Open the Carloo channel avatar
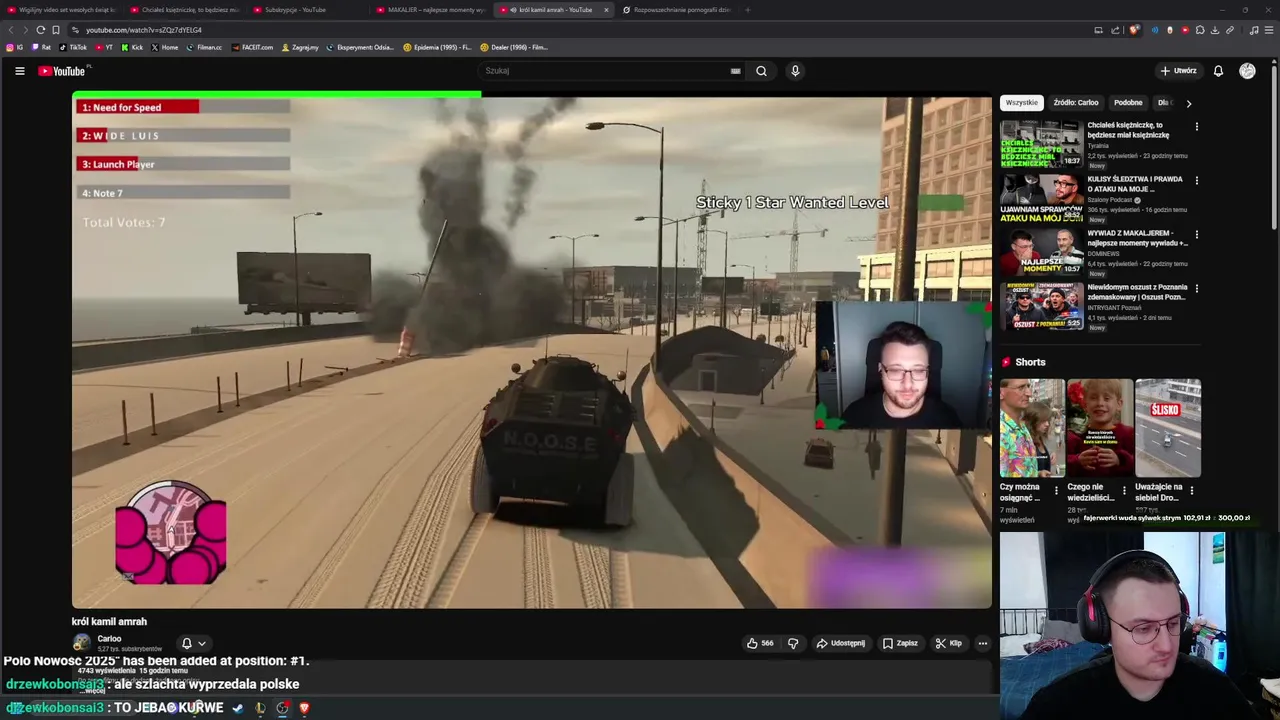Image resolution: width=1280 pixels, height=720 pixels. click(x=82, y=643)
